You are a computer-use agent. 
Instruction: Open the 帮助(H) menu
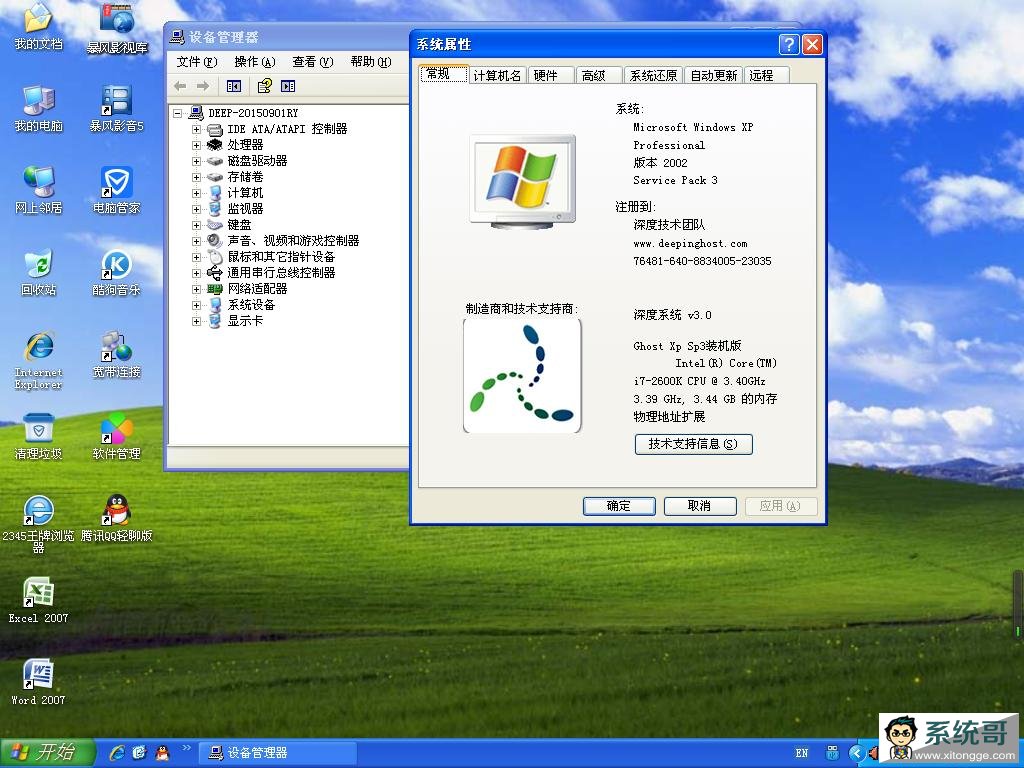(371, 62)
